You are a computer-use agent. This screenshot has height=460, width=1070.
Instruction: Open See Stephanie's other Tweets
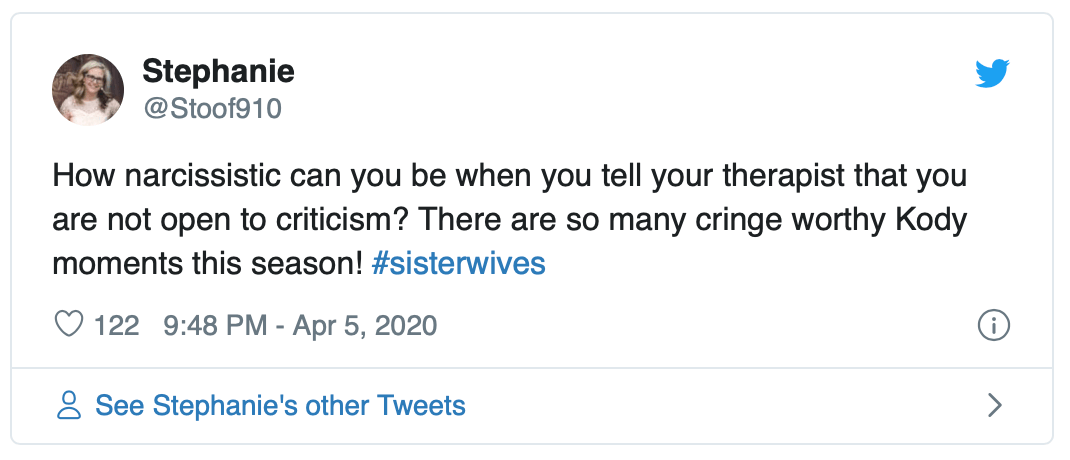[x=280, y=405]
